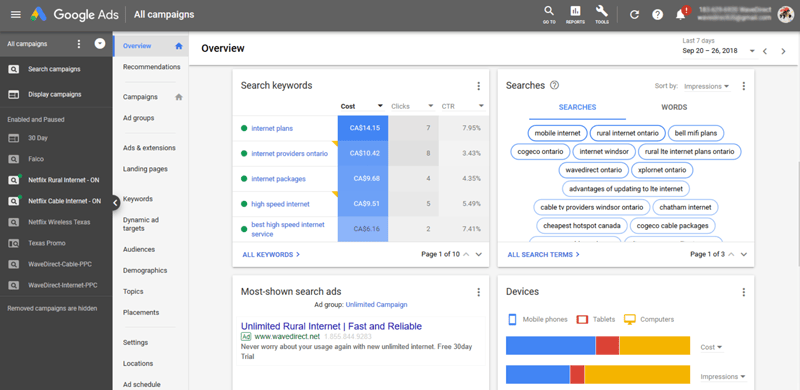Open Landing pages in the page menu

(x=145, y=169)
